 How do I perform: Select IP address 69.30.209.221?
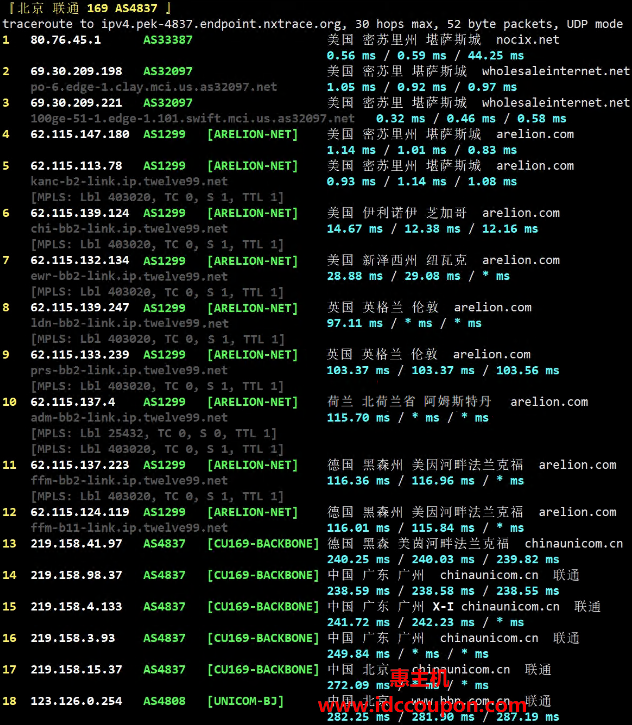tap(76, 103)
